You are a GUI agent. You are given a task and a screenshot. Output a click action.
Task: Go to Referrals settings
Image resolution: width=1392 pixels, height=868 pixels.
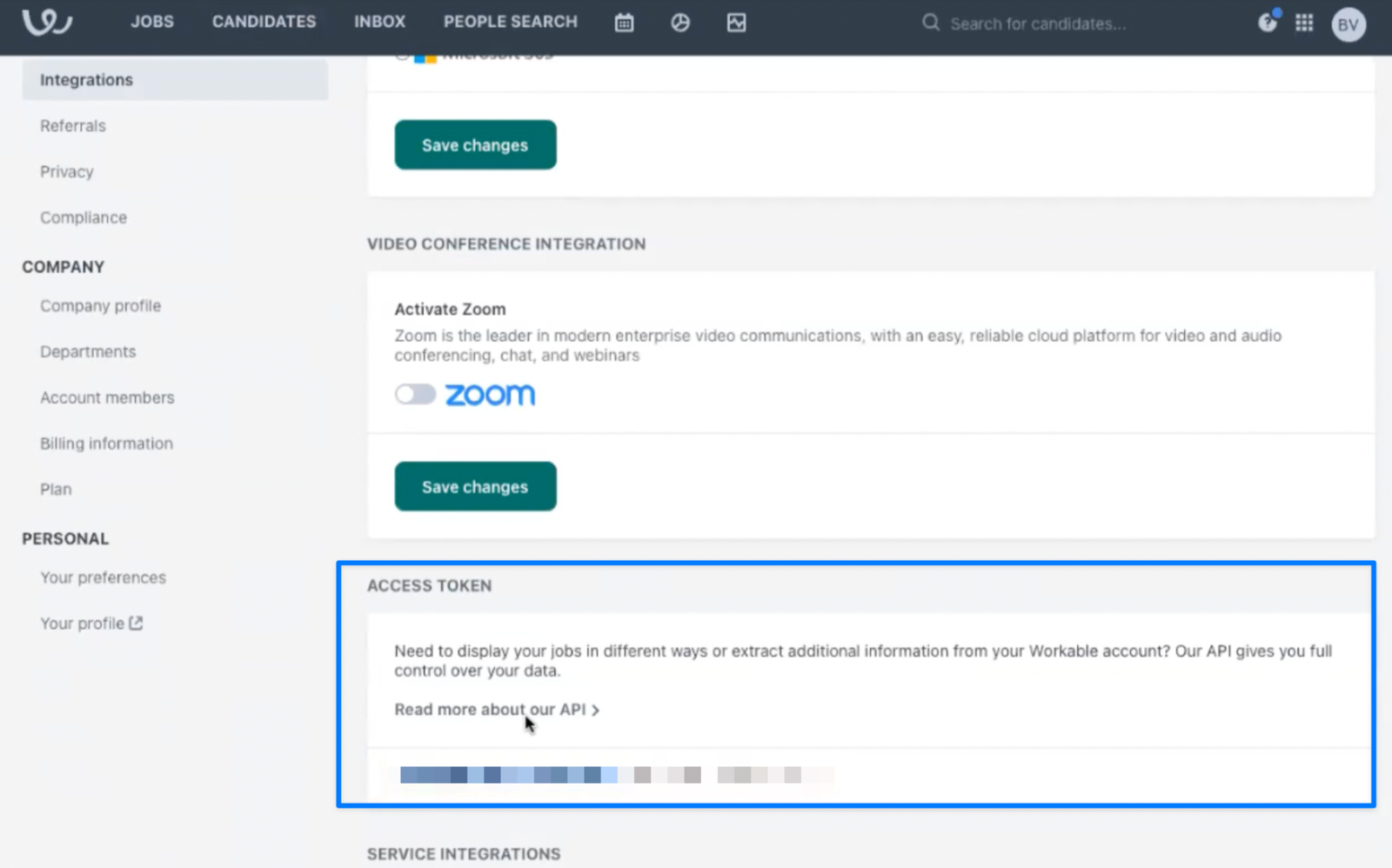click(x=73, y=126)
